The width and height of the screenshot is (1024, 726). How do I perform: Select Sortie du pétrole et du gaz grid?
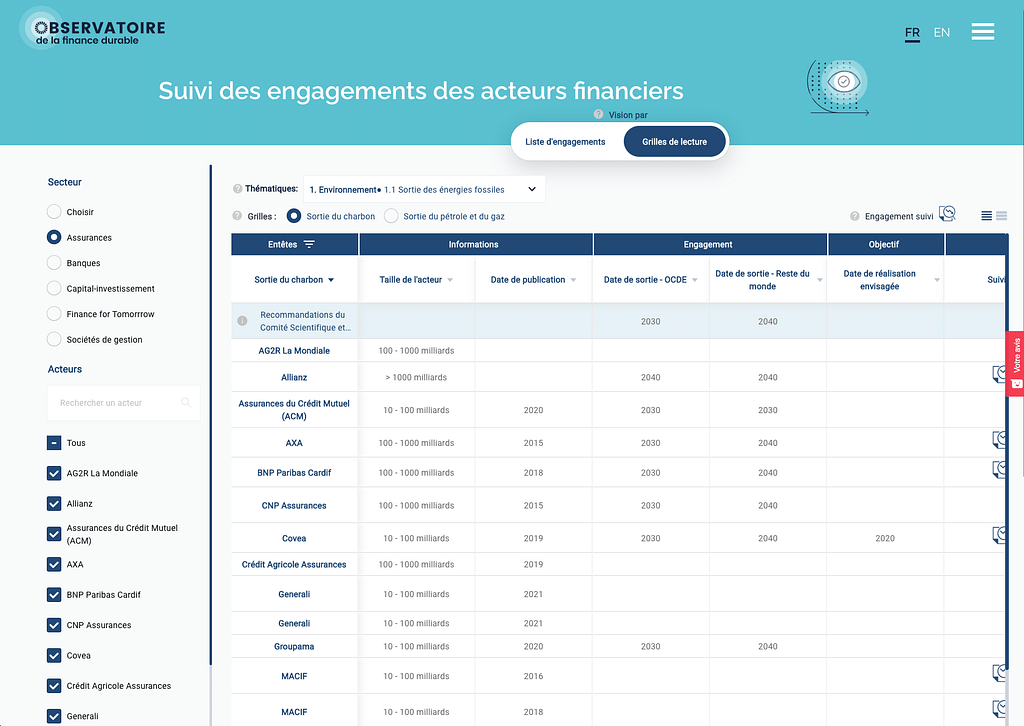click(391, 216)
